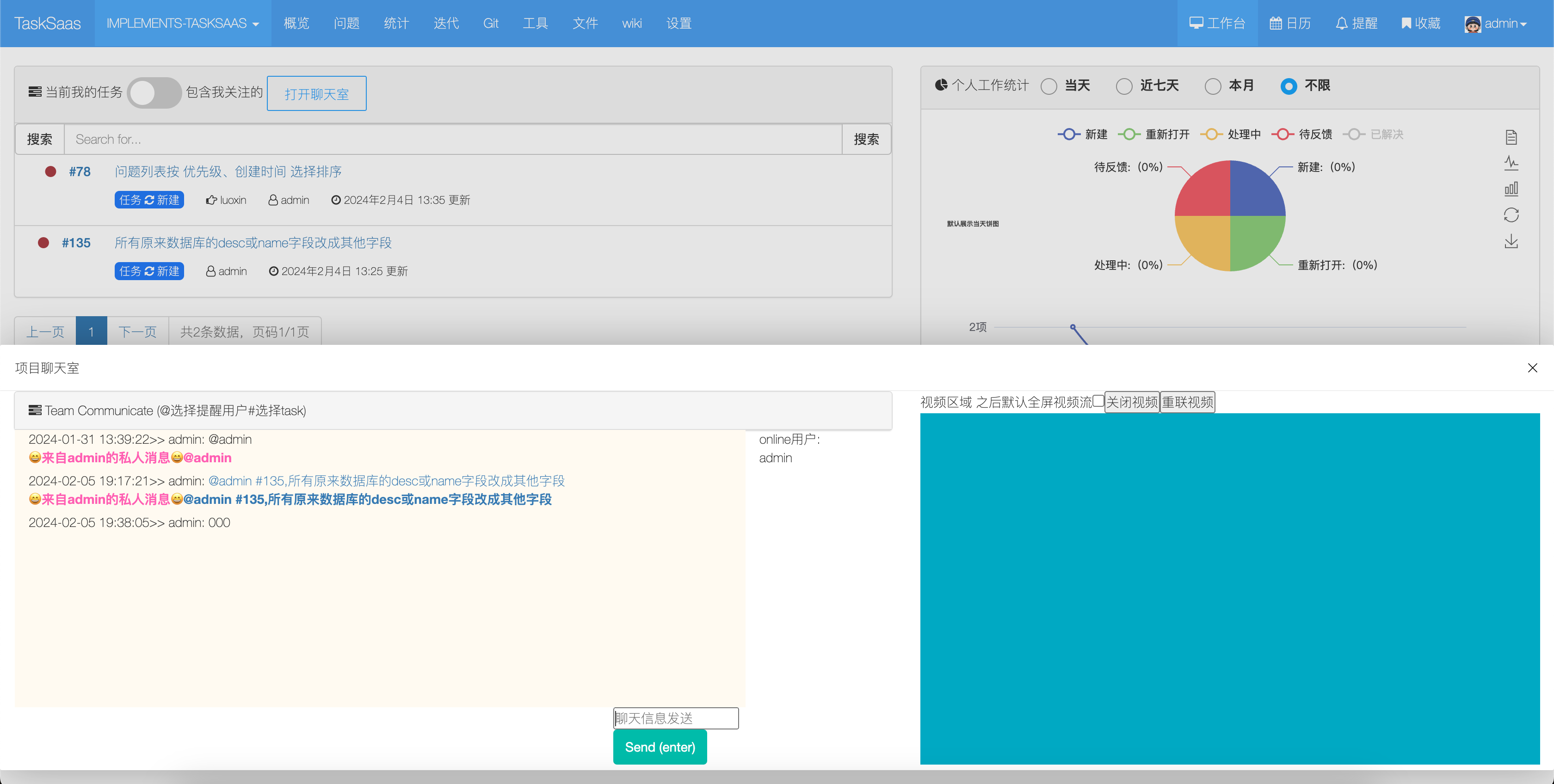Click the data view document icon in chart toolbox
1554x784 pixels.
tap(1511, 137)
